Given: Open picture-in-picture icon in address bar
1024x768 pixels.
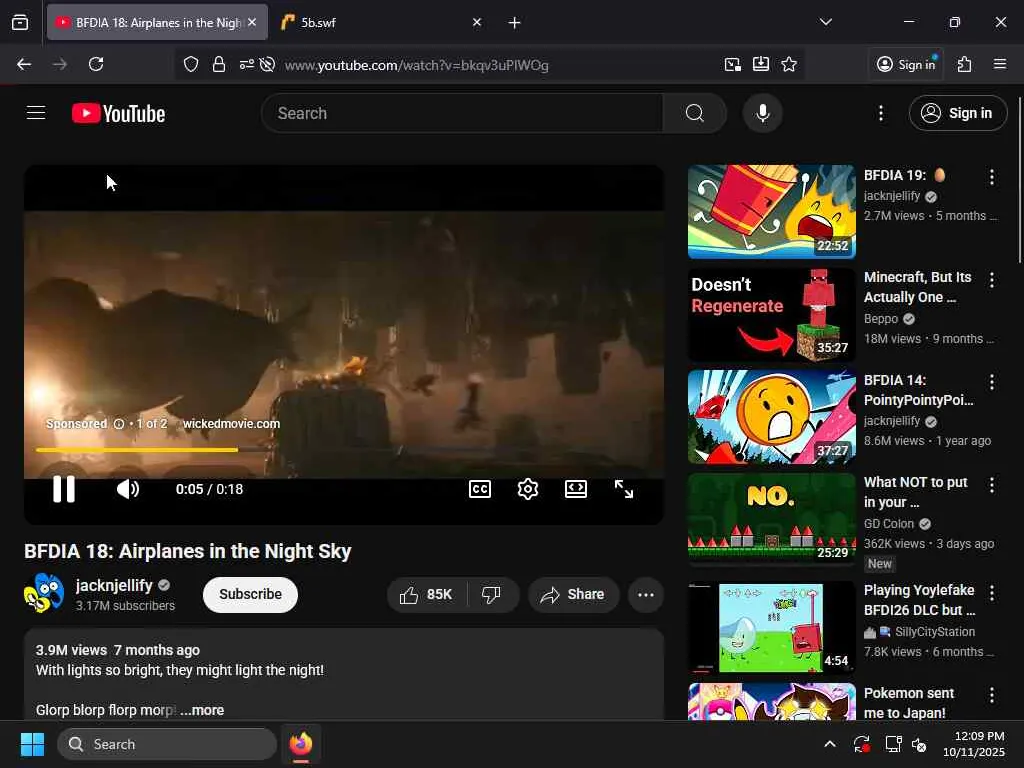Looking at the screenshot, I should (x=733, y=64).
